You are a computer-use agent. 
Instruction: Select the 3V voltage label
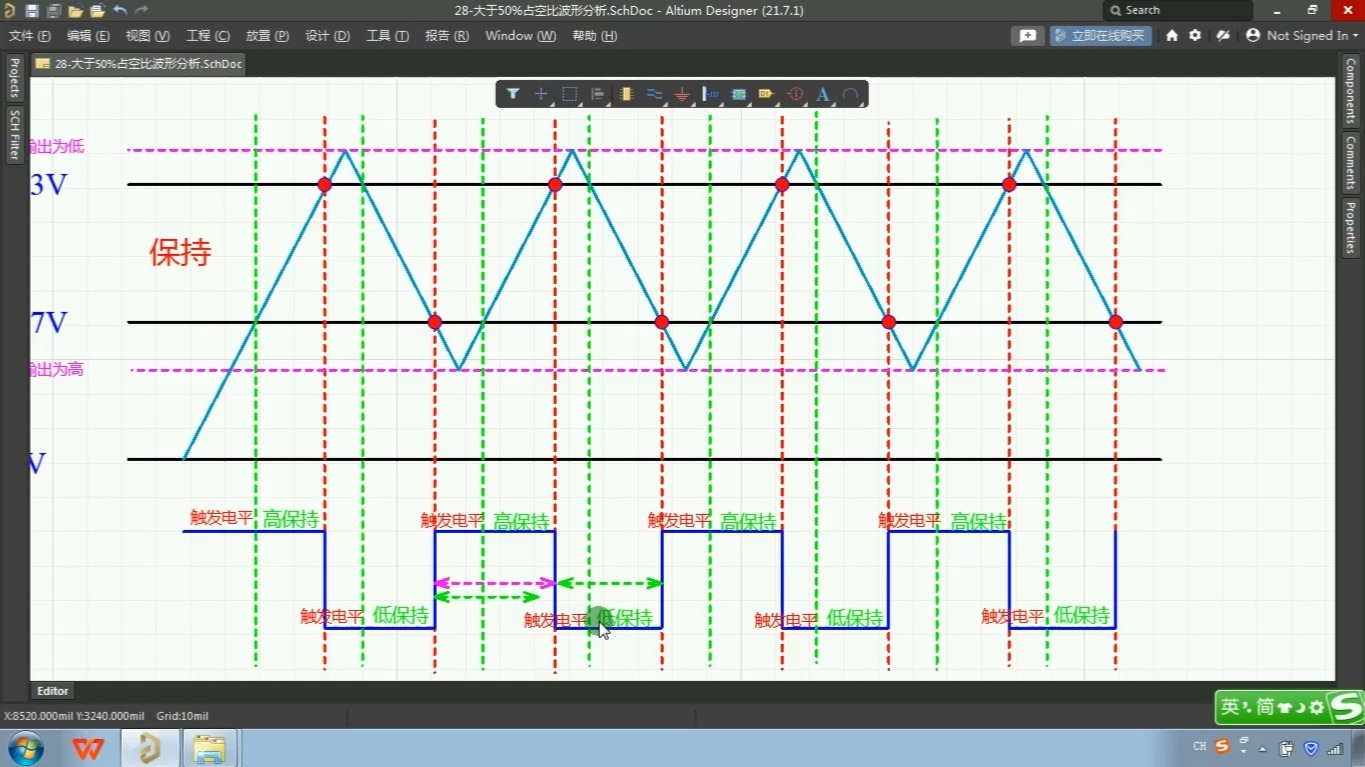49,185
